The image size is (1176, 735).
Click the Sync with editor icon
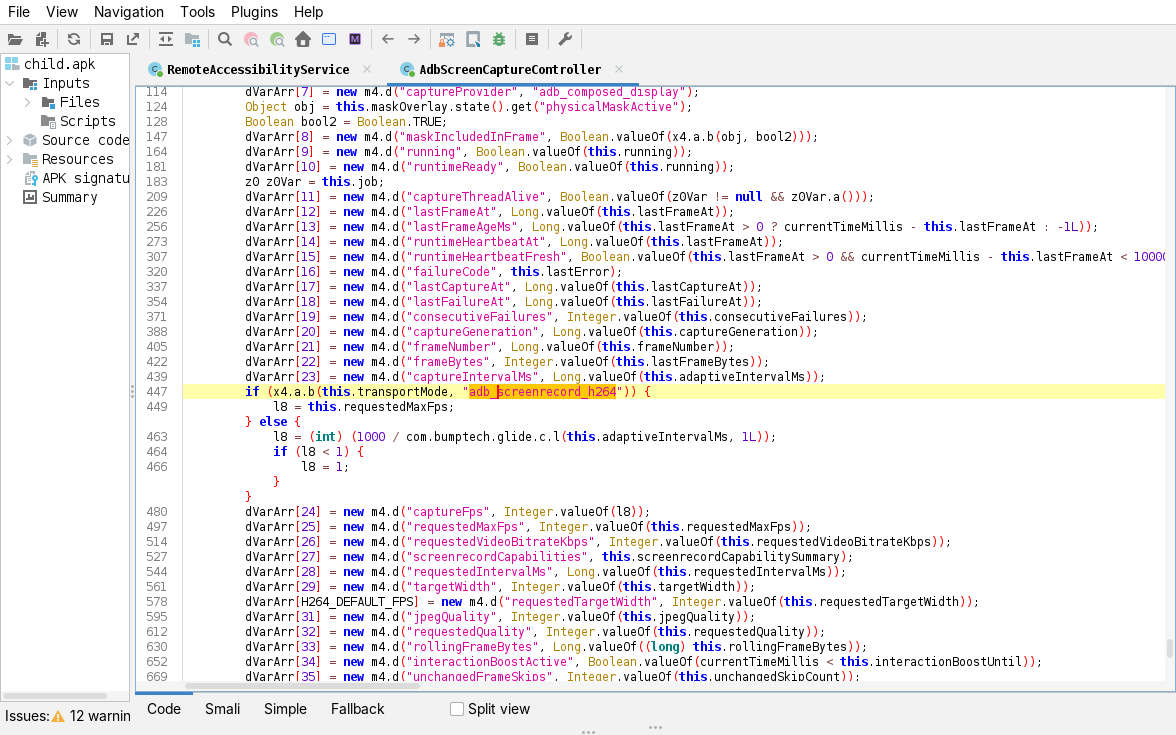[x=166, y=40]
